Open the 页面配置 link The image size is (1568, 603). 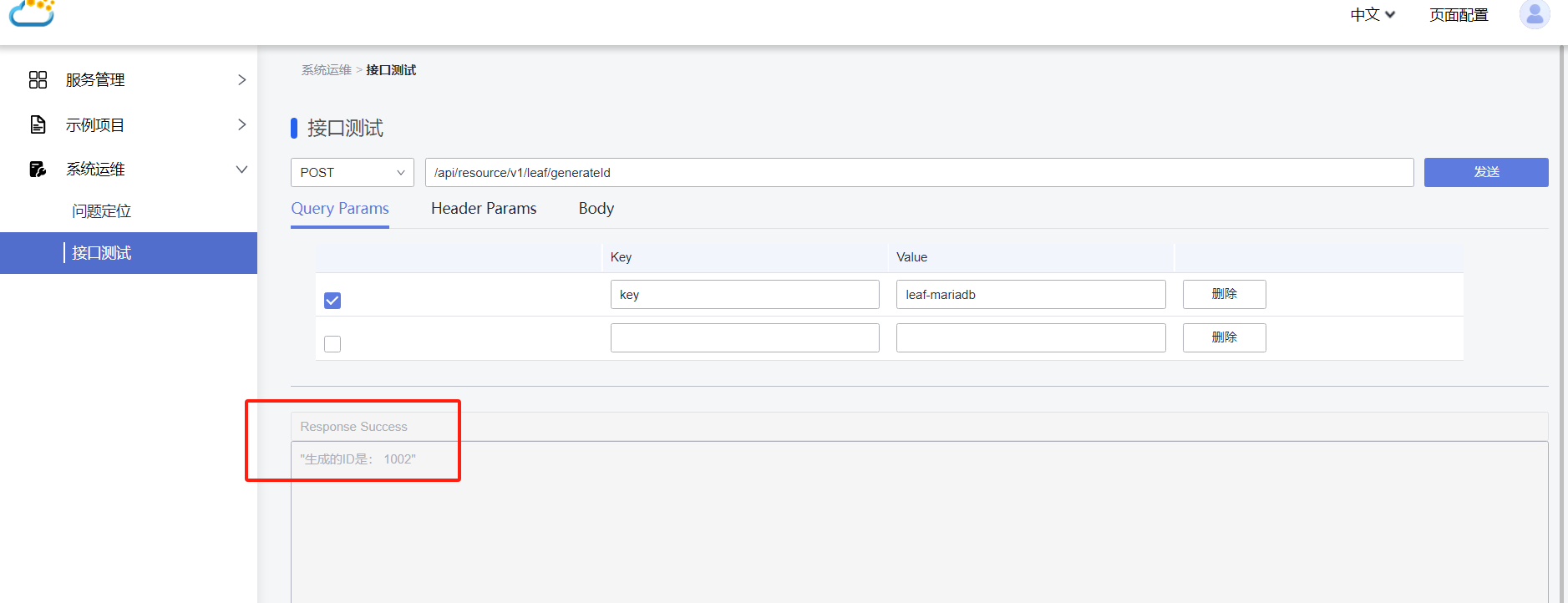pyautogui.click(x=1459, y=15)
